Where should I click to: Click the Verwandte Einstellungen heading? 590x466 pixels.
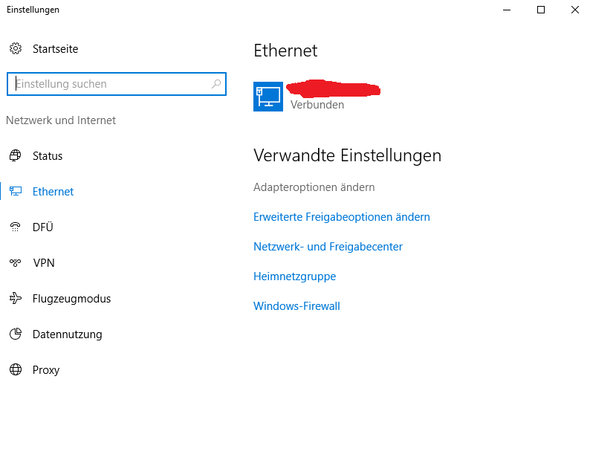347,155
